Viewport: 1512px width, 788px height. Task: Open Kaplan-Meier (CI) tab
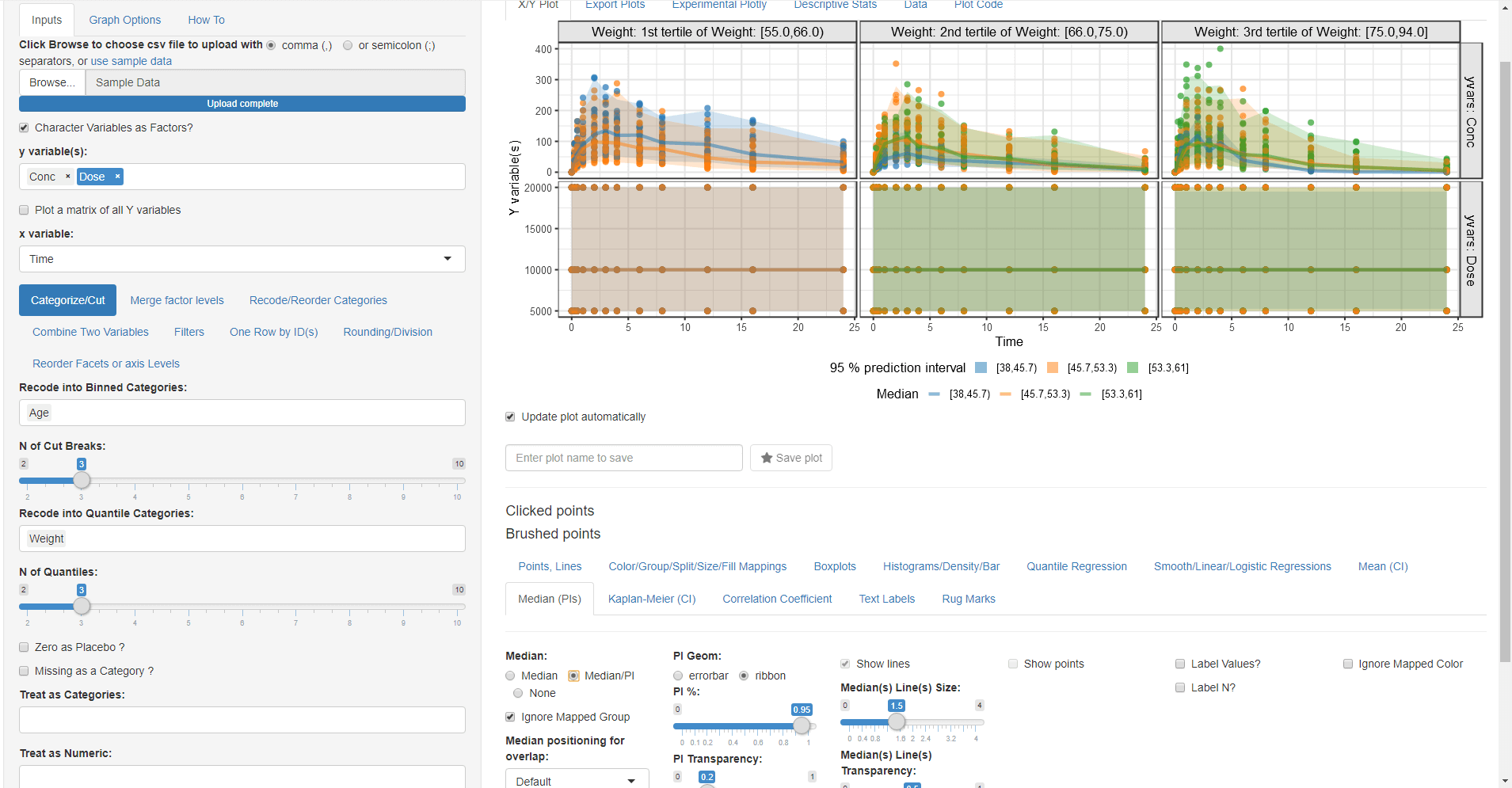[x=651, y=599]
